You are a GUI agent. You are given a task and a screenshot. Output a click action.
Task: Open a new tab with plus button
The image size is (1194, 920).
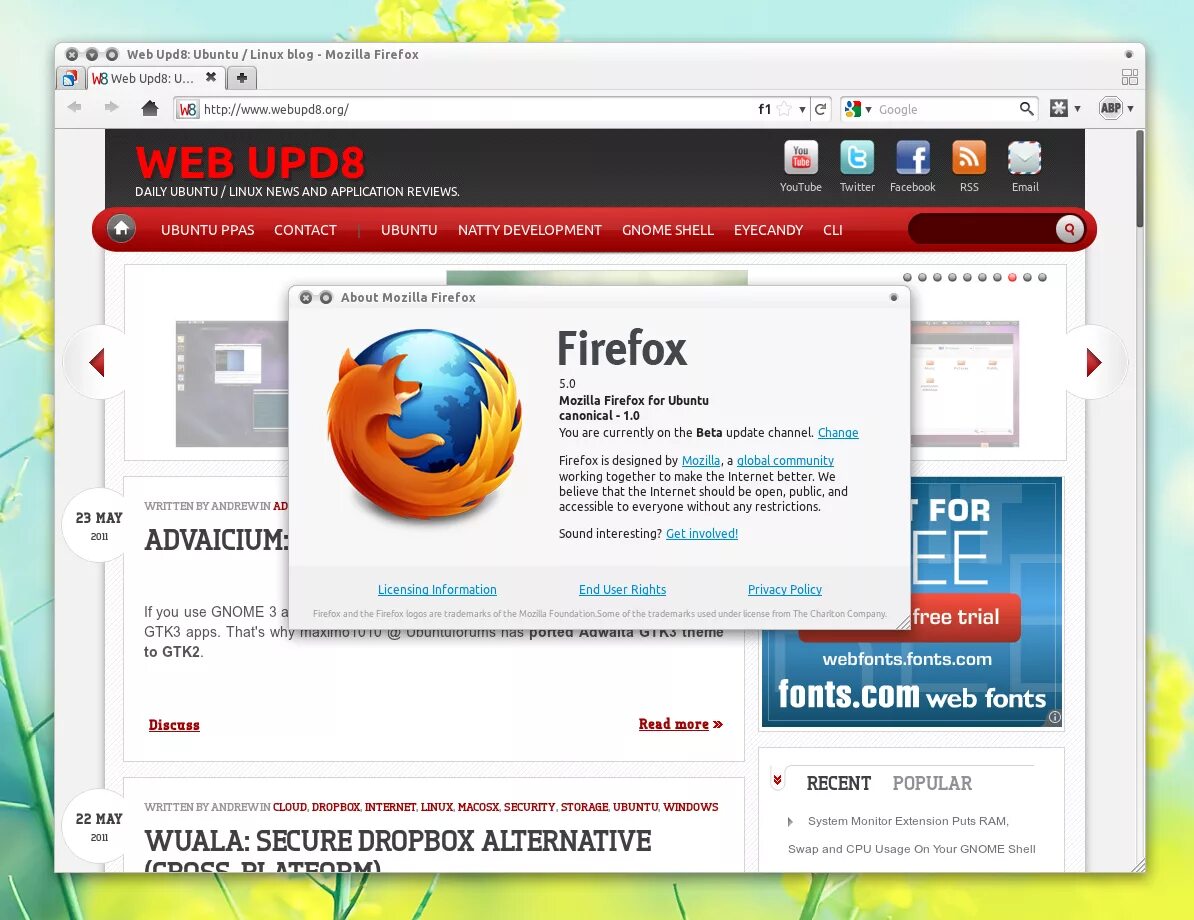(241, 78)
